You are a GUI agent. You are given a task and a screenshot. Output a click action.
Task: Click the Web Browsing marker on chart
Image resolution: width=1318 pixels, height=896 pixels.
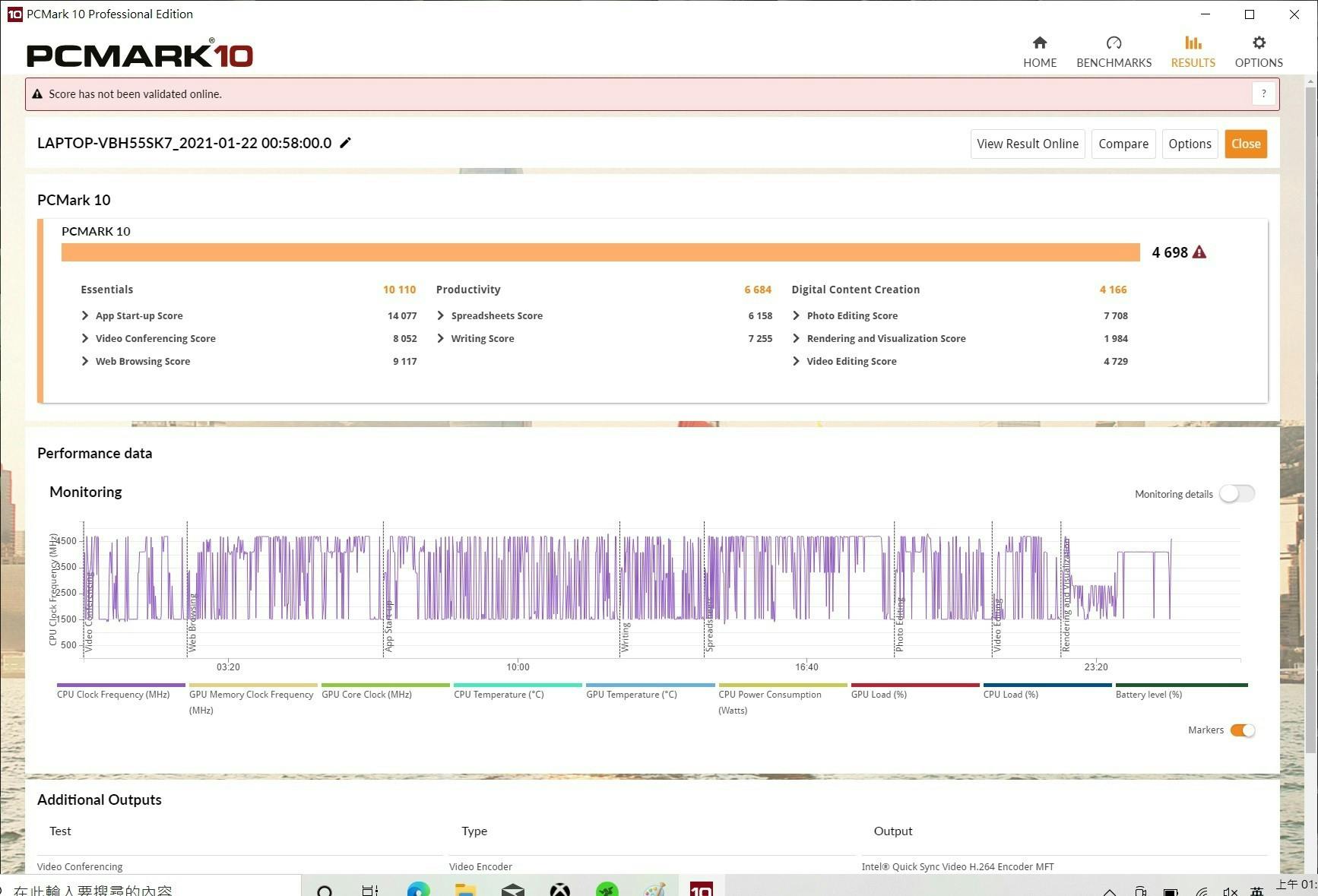point(192,623)
